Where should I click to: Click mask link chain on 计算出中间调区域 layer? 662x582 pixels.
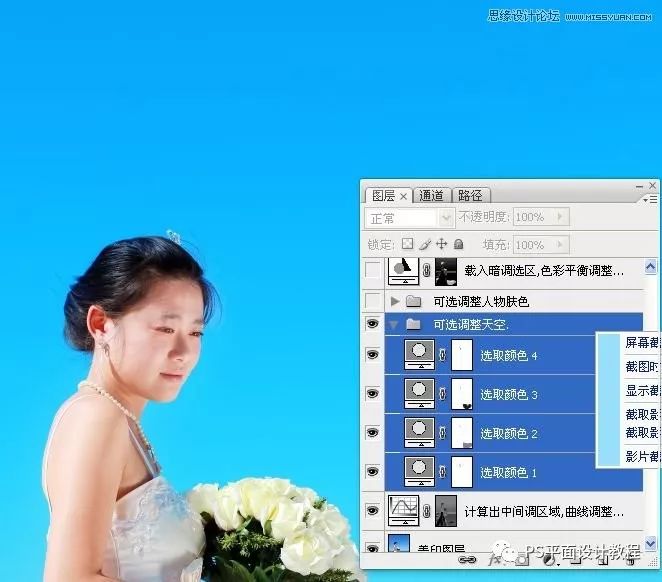click(426, 511)
